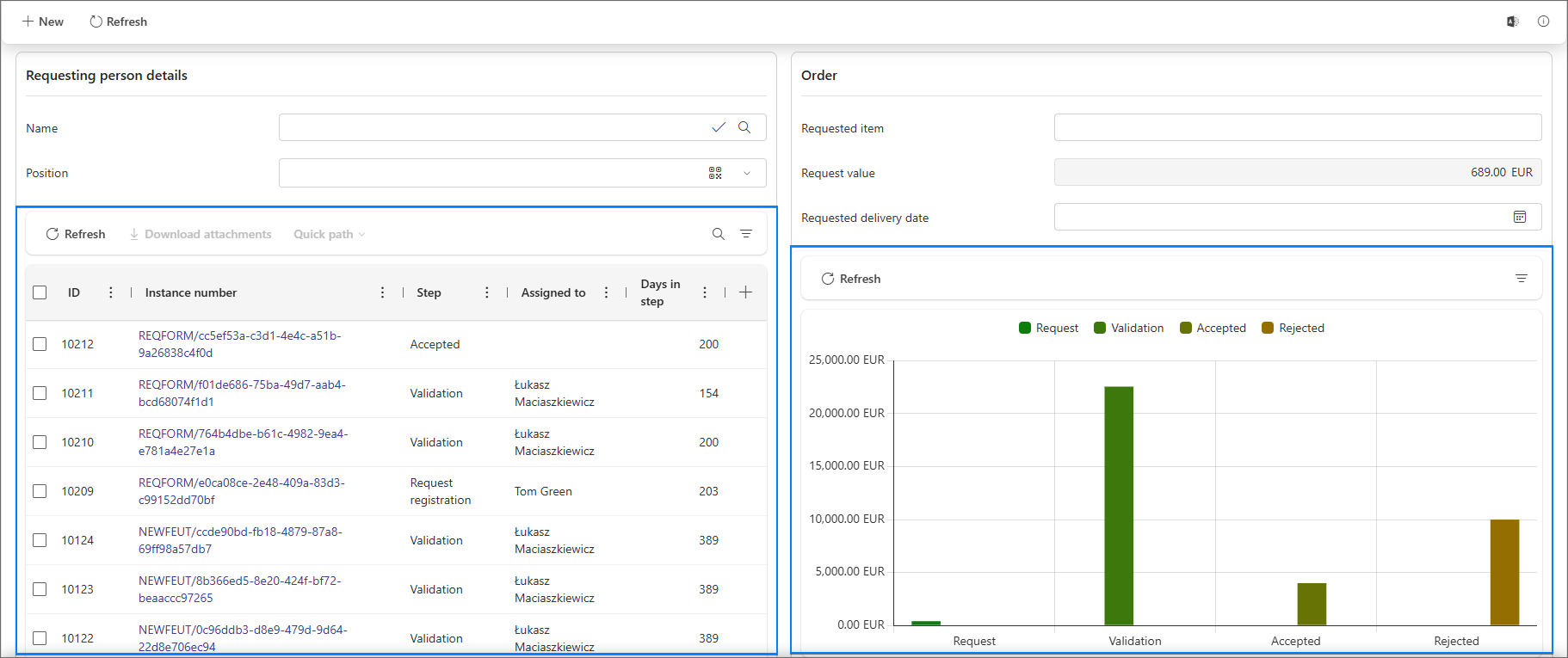The image size is (1568, 658).
Task: Check the box for row 10211
Action: click(40, 393)
